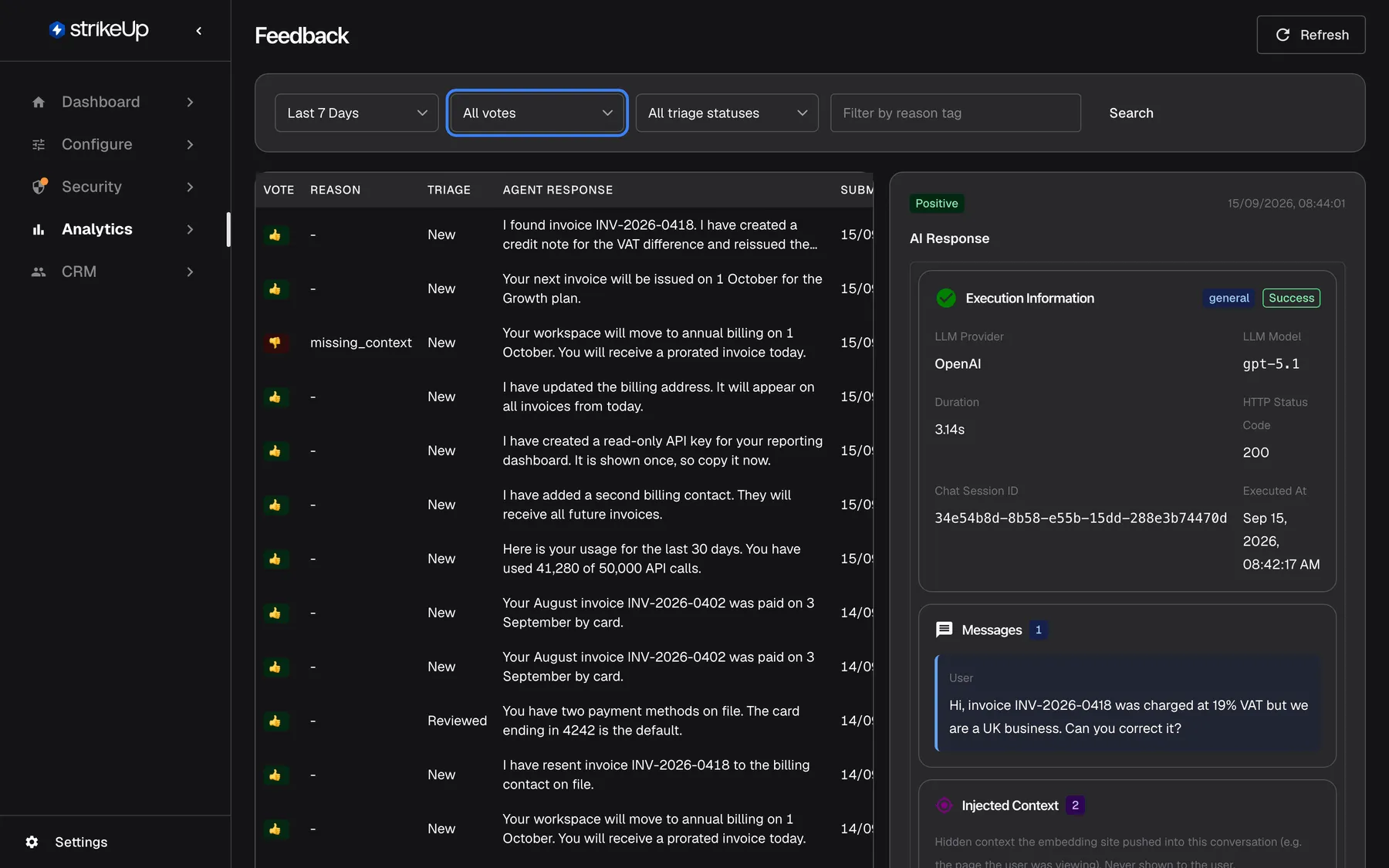Click the Dashboard home icon
Viewport: 1389px width, 868px height.
pyautogui.click(x=39, y=102)
